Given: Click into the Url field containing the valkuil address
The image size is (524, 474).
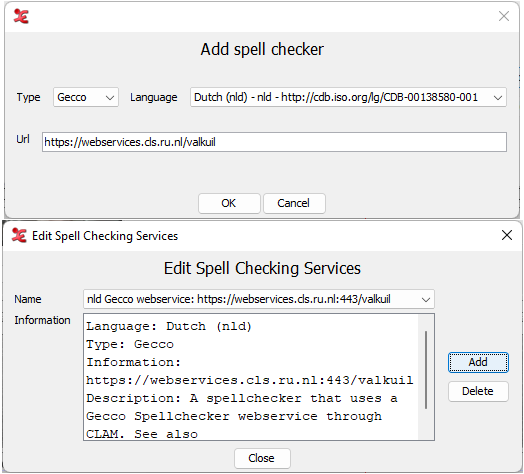Looking at the screenshot, I should [x=274, y=142].
